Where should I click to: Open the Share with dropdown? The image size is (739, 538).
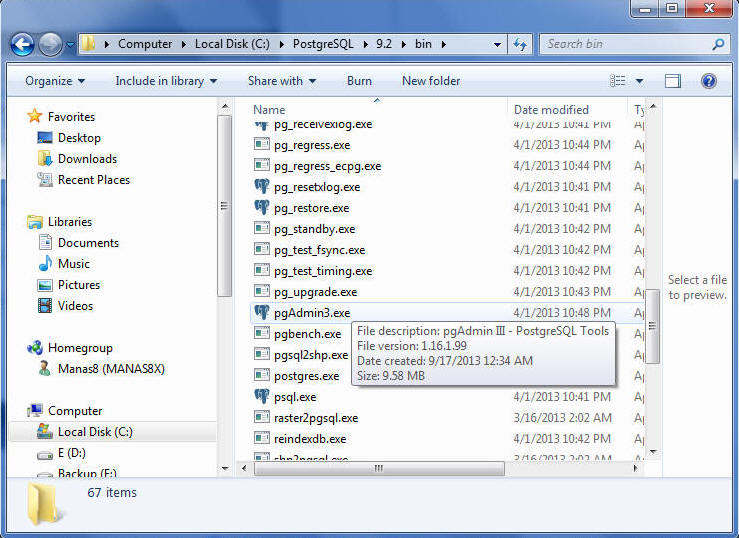282,81
